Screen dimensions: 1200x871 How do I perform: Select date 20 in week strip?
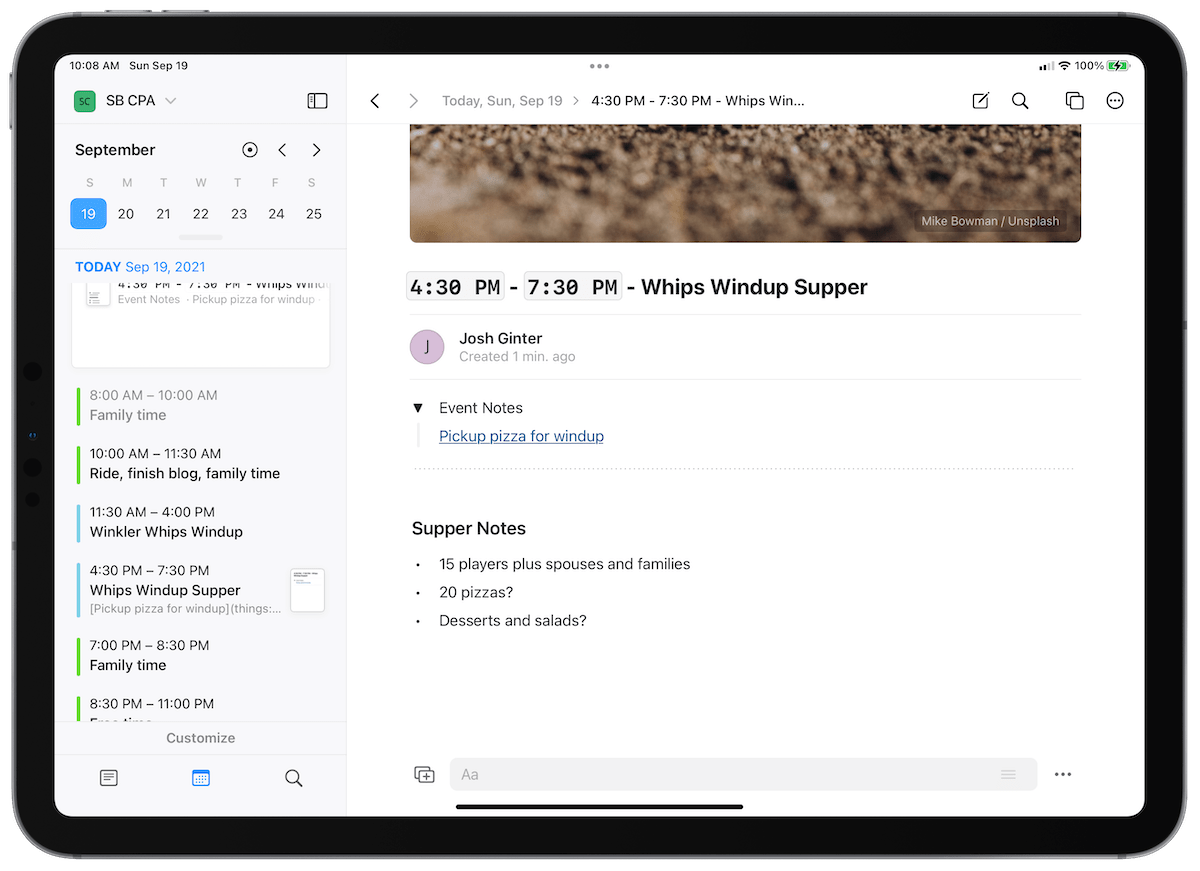pos(126,213)
